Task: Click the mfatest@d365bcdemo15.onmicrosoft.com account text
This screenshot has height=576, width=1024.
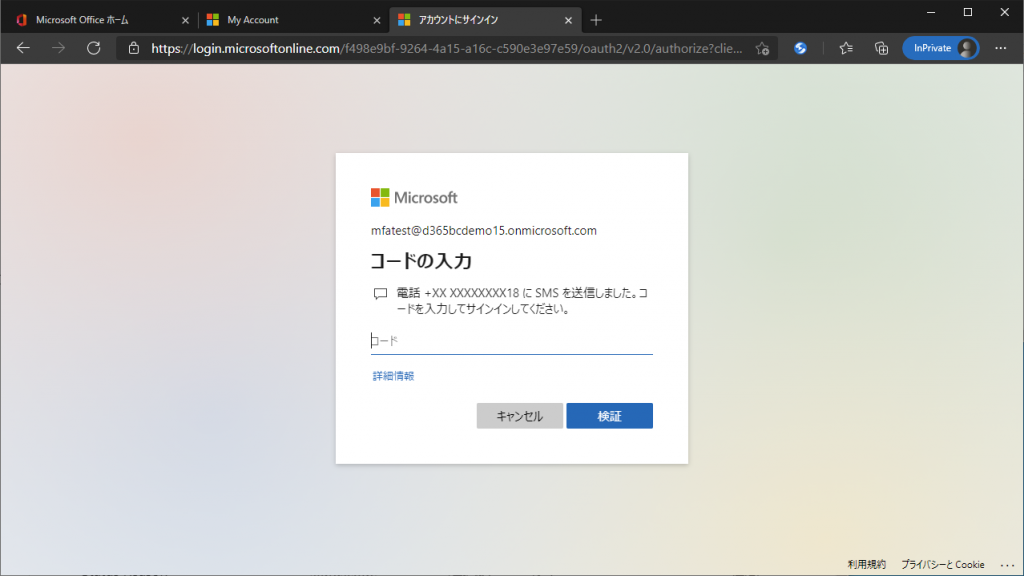Action: point(484,231)
